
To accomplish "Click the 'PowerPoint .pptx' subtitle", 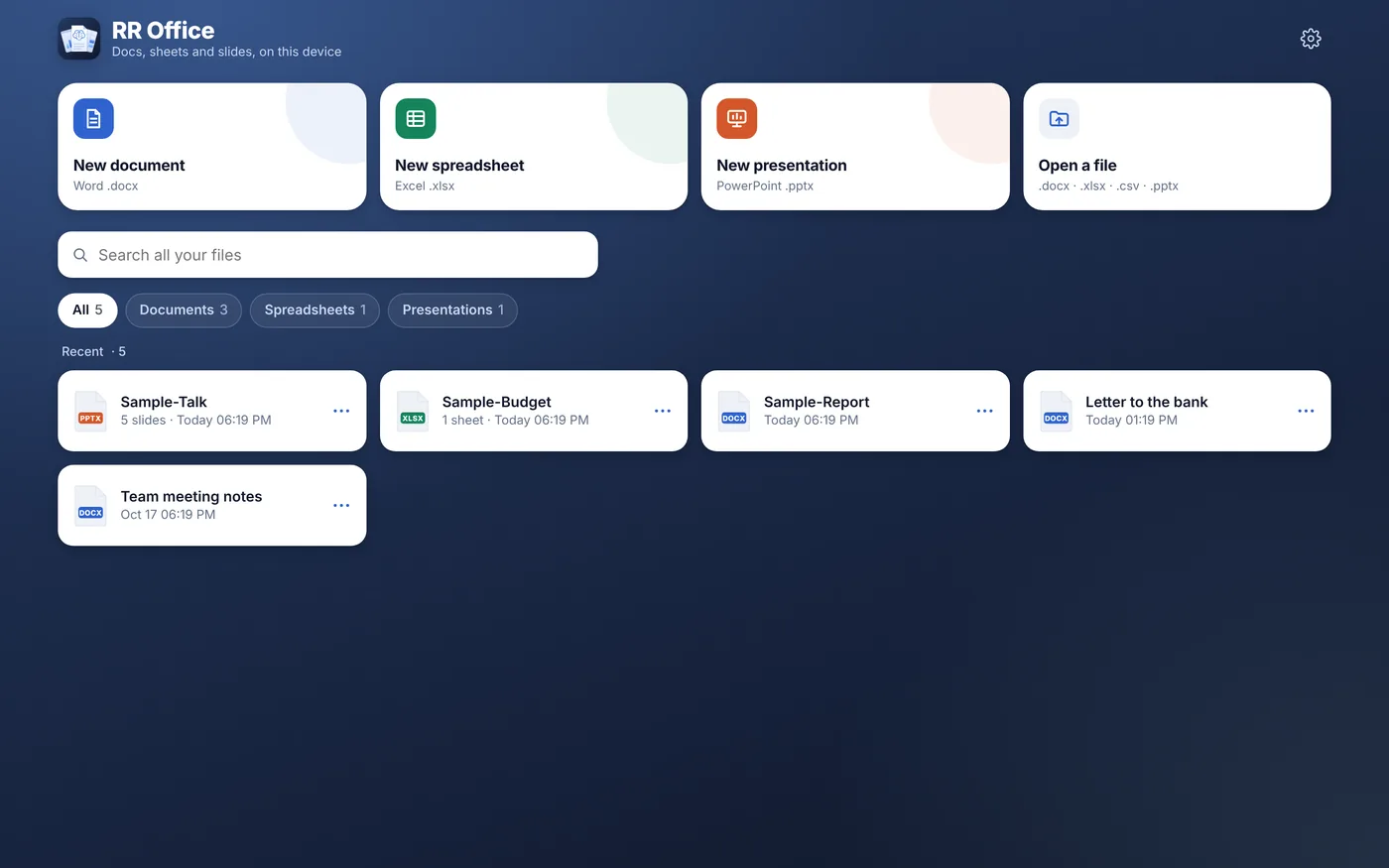I will pyautogui.click(x=765, y=186).
